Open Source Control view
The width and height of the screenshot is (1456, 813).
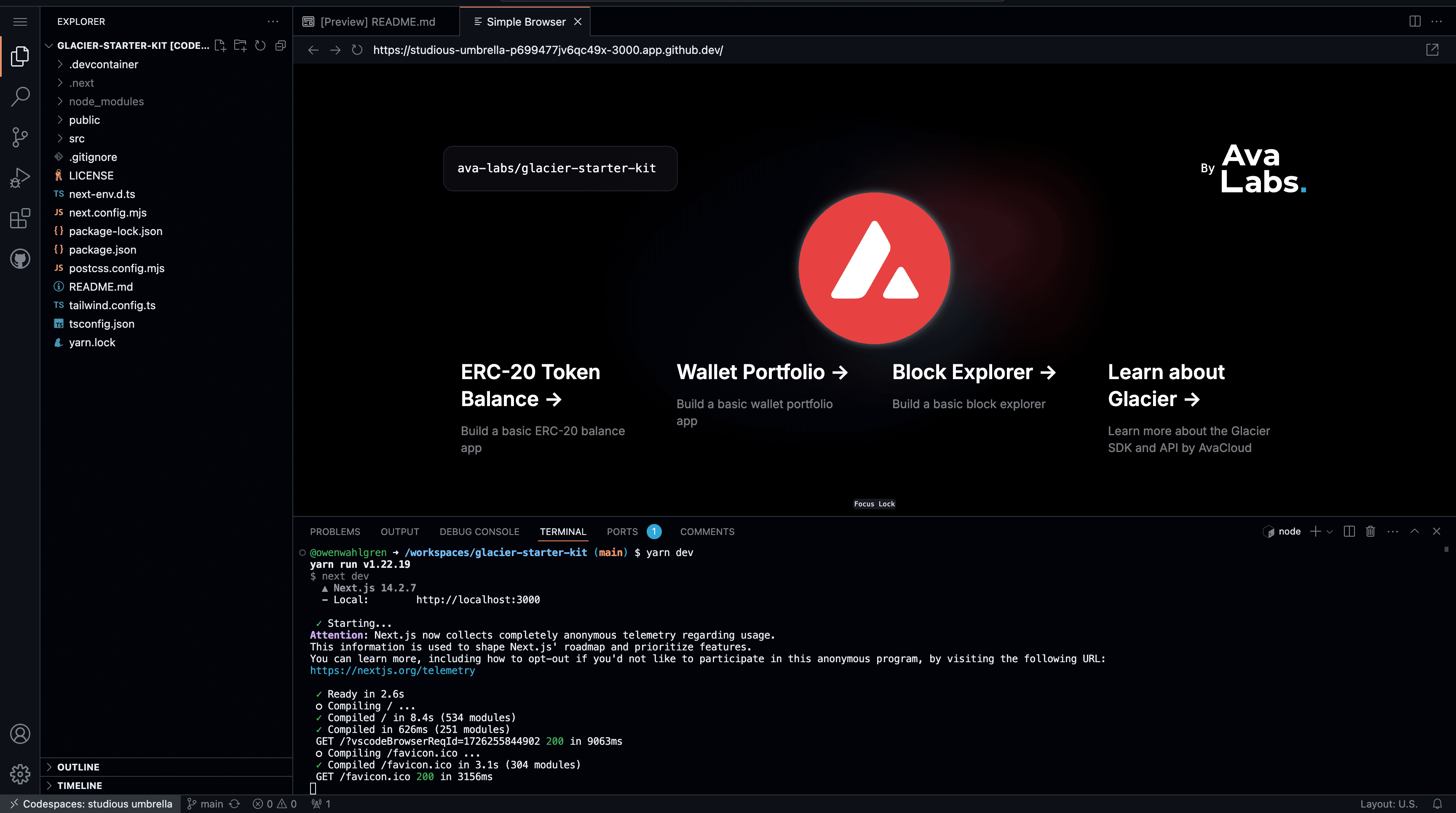pyautogui.click(x=20, y=137)
